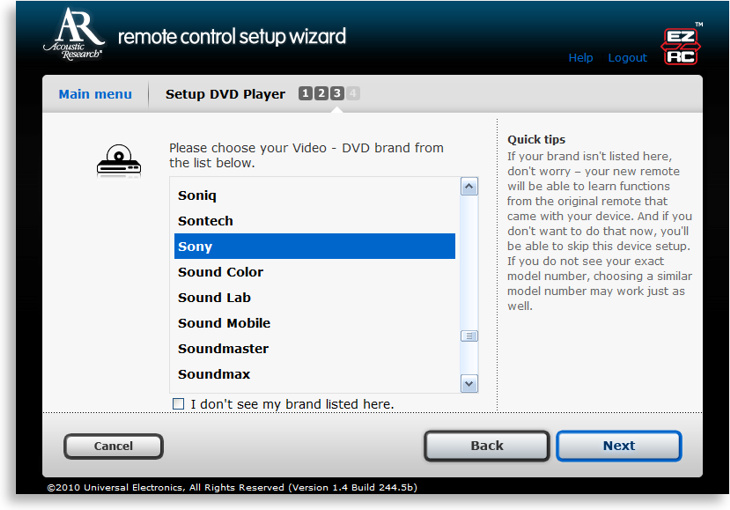Screen dimensions: 730x510
Task: Check "I don't see my brand listed here"
Action: pyautogui.click(x=178, y=404)
